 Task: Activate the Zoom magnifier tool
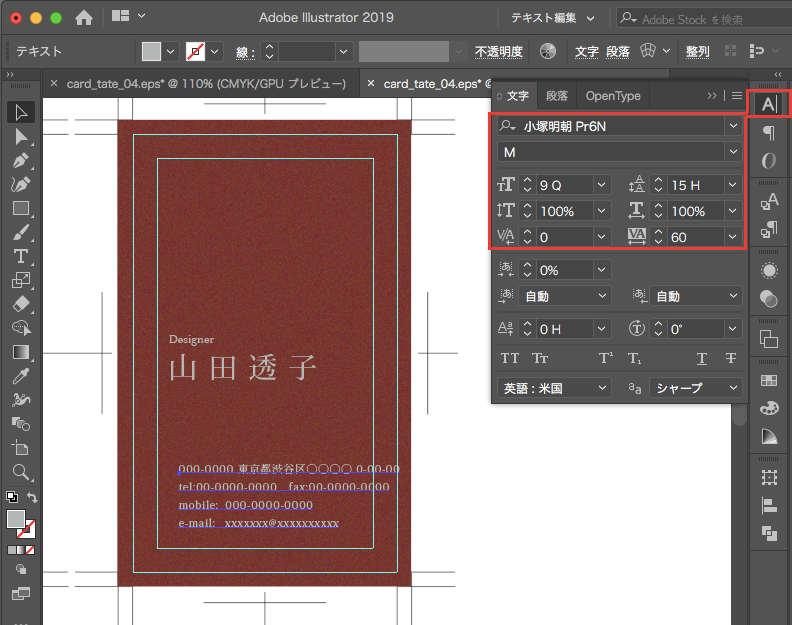[20, 472]
